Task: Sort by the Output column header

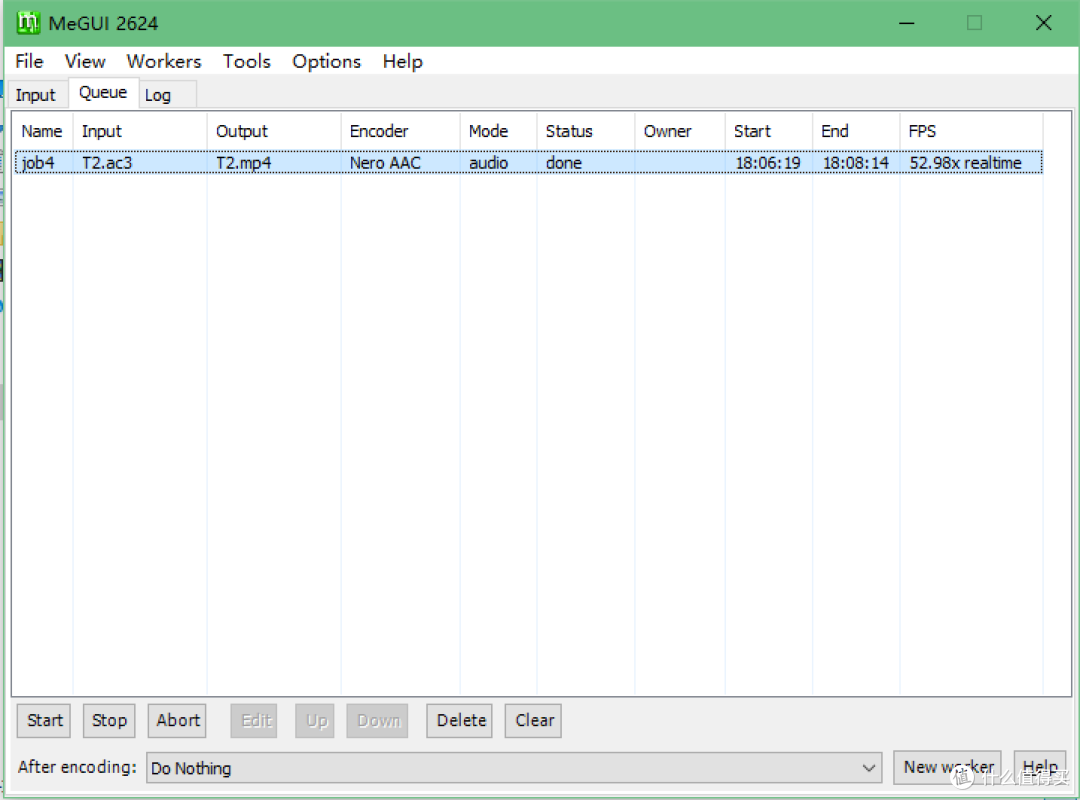Action: pos(274,131)
